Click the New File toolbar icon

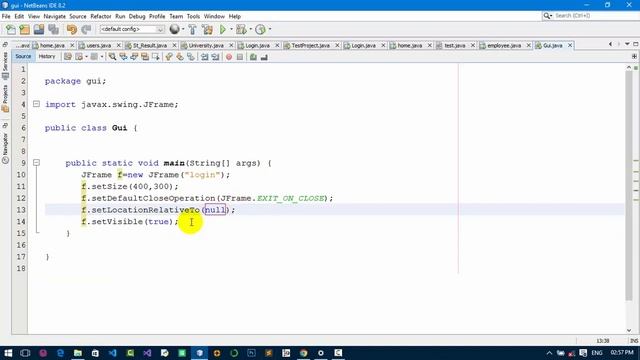[11, 29]
